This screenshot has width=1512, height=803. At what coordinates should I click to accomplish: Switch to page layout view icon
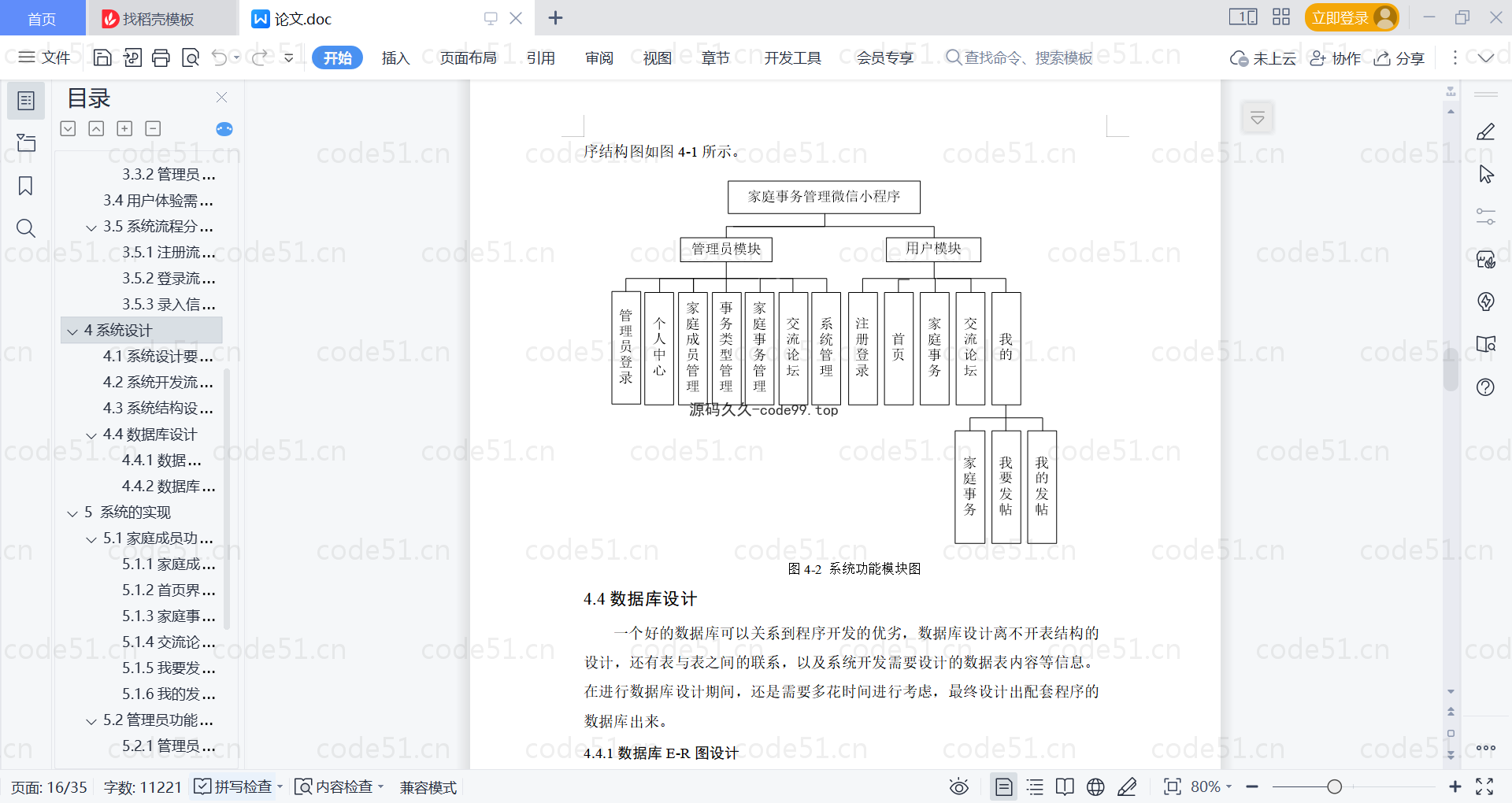(x=1004, y=786)
